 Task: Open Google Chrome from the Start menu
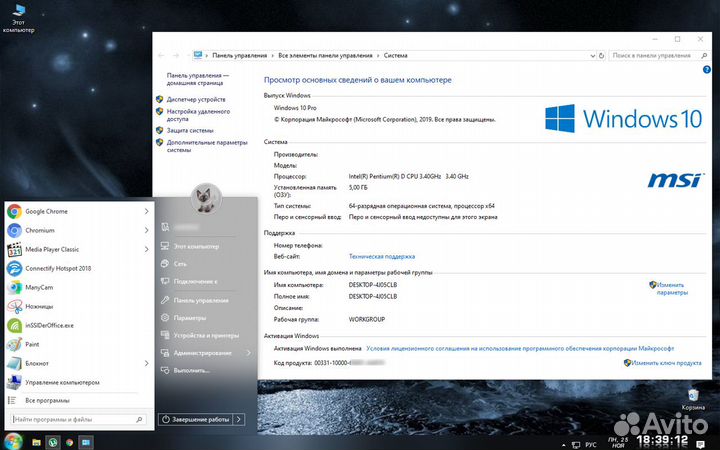(78, 211)
